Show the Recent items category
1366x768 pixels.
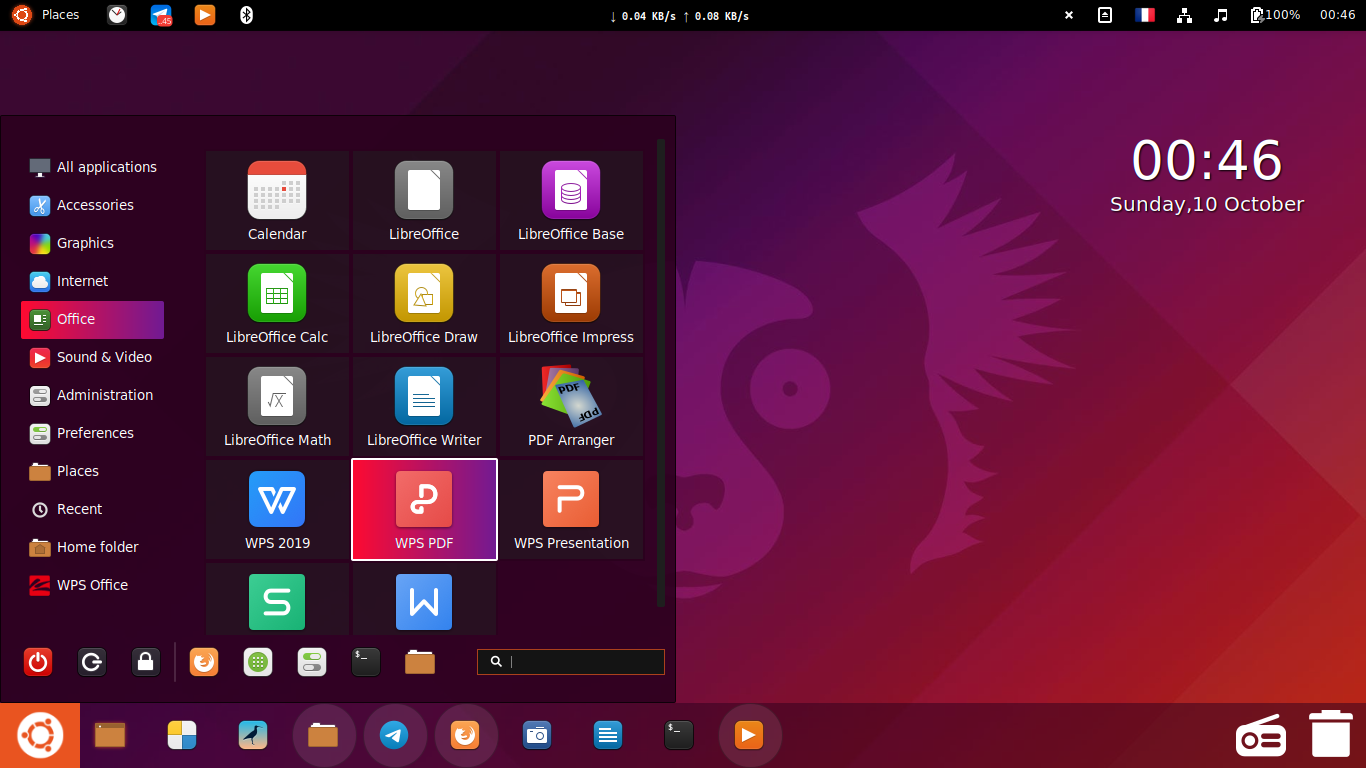[x=92, y=509]
